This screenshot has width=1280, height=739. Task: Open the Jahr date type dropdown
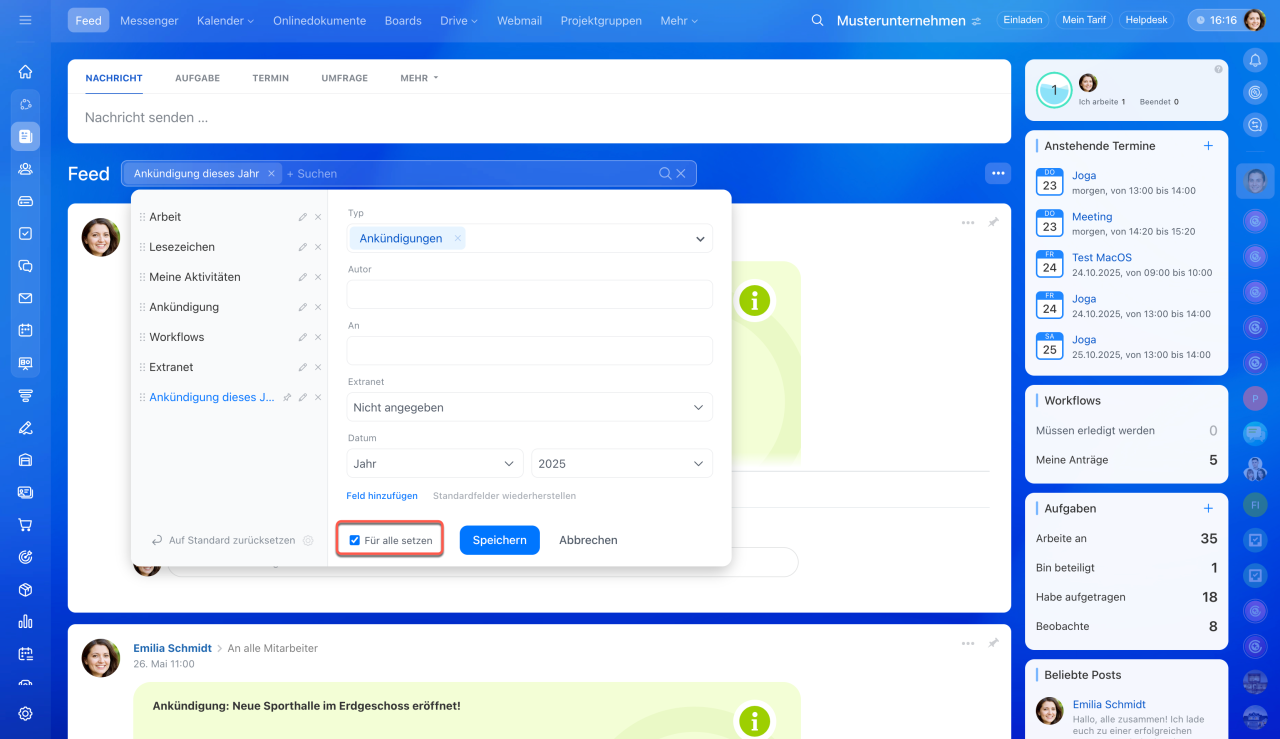435,463
